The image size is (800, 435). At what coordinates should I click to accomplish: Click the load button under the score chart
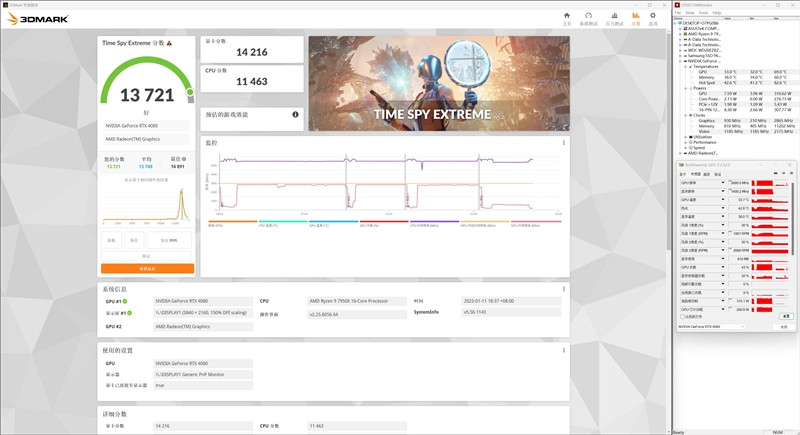[x=111, y=240]
